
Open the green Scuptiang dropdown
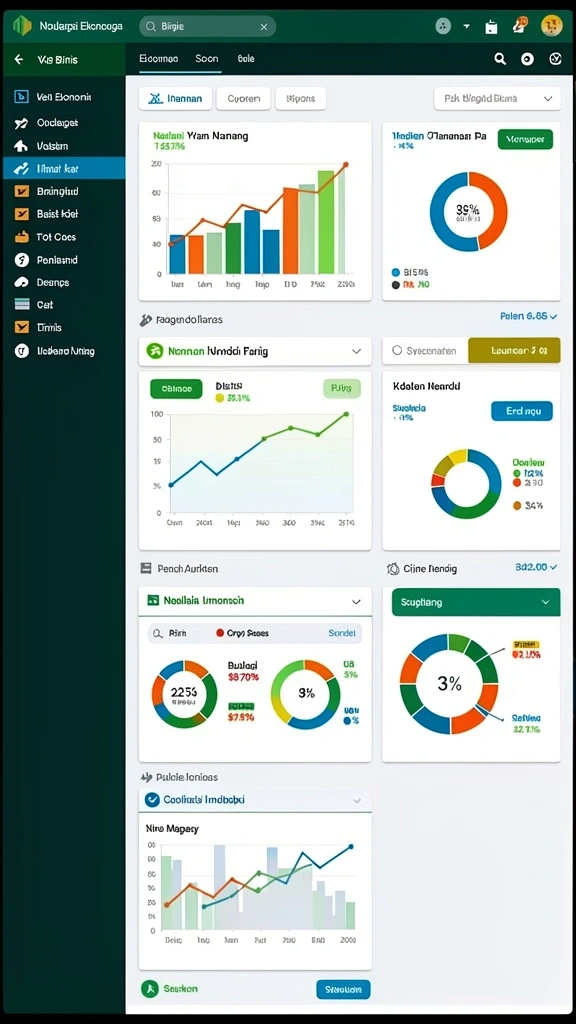click(x=476, y=602)
